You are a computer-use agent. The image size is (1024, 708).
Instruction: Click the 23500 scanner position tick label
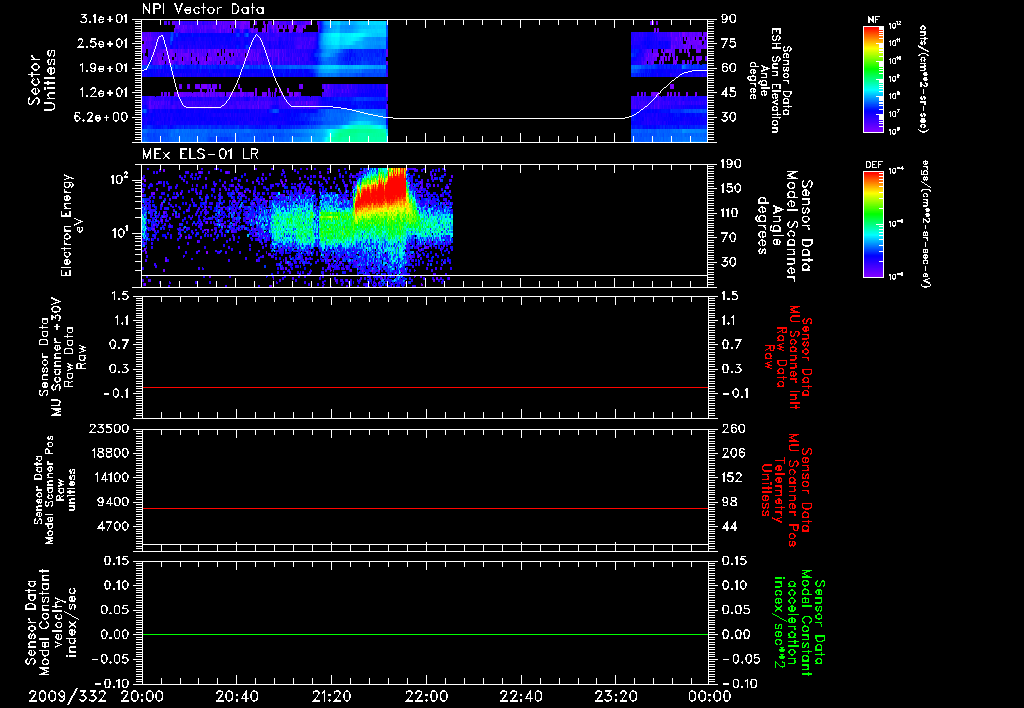click(109, 428)
